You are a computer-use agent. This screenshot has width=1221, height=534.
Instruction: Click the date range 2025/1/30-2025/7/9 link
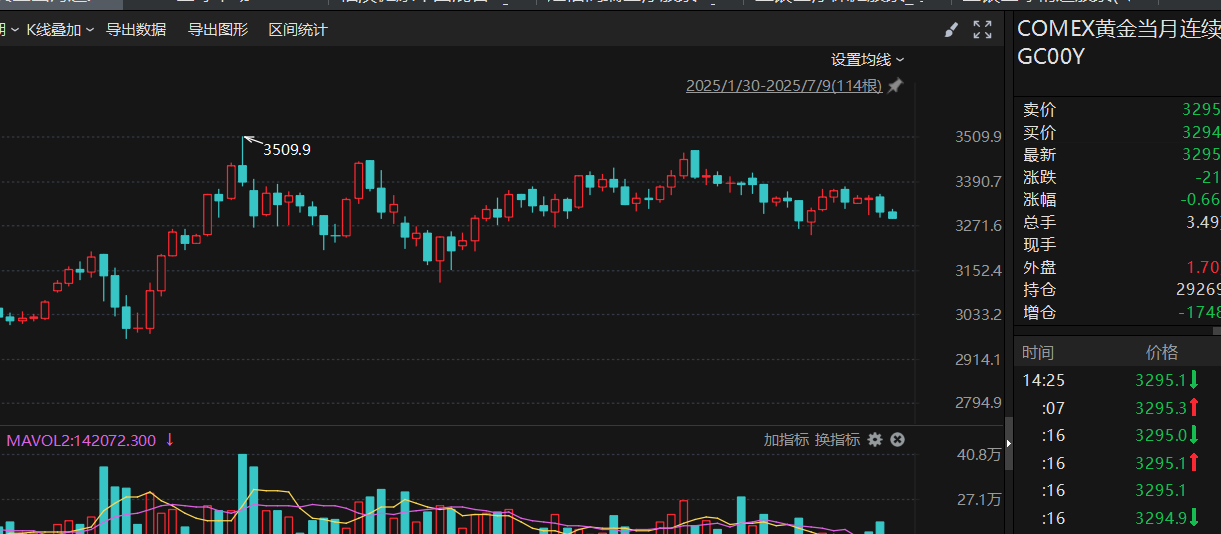[x=784, y=86]
